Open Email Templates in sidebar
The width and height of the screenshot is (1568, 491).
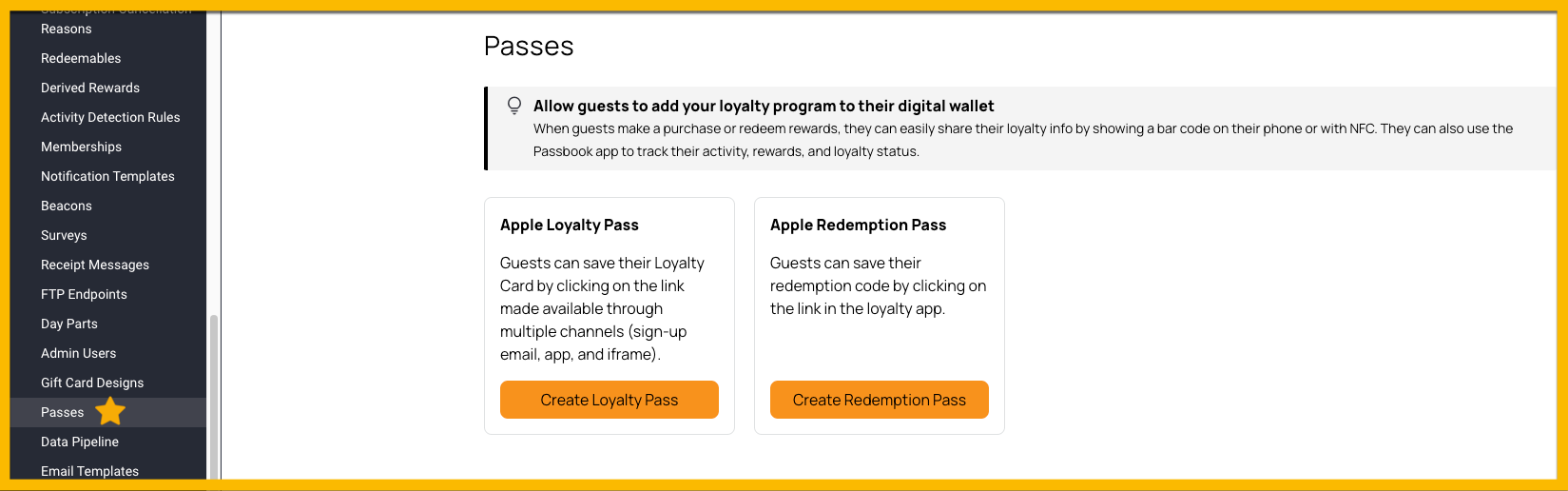click(89, 471)
